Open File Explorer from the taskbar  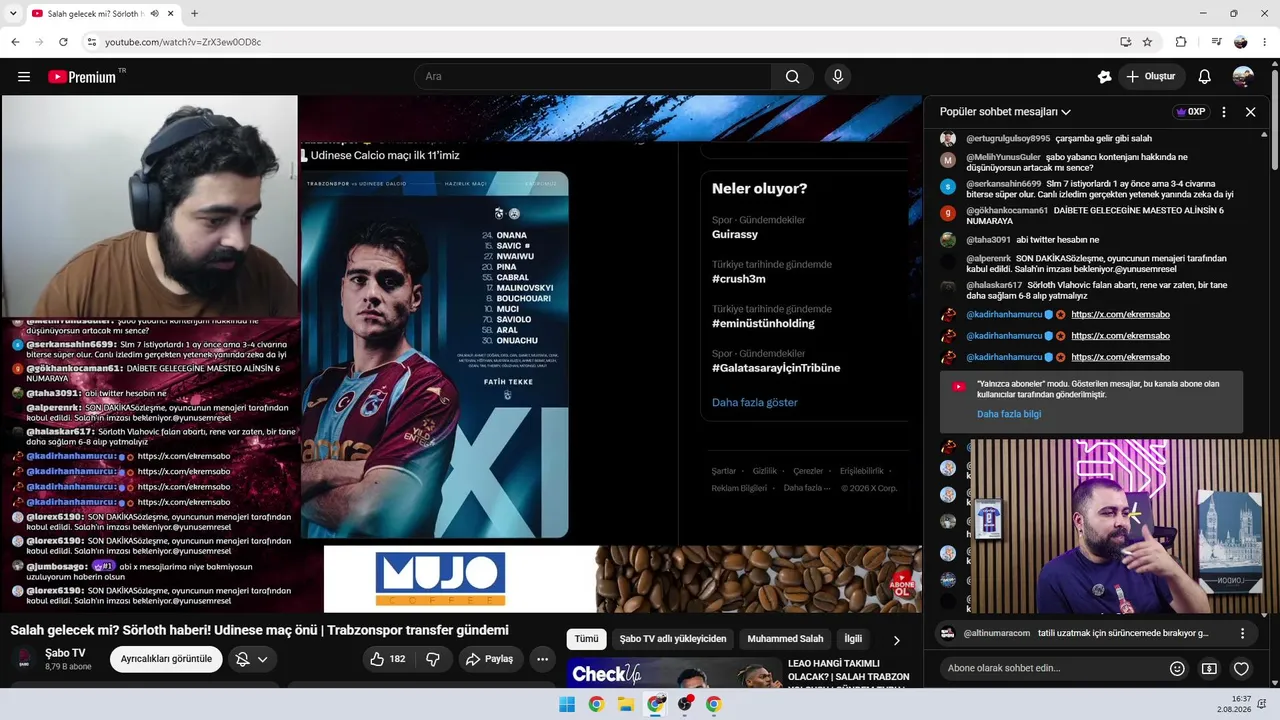click(x=626, y=704)
